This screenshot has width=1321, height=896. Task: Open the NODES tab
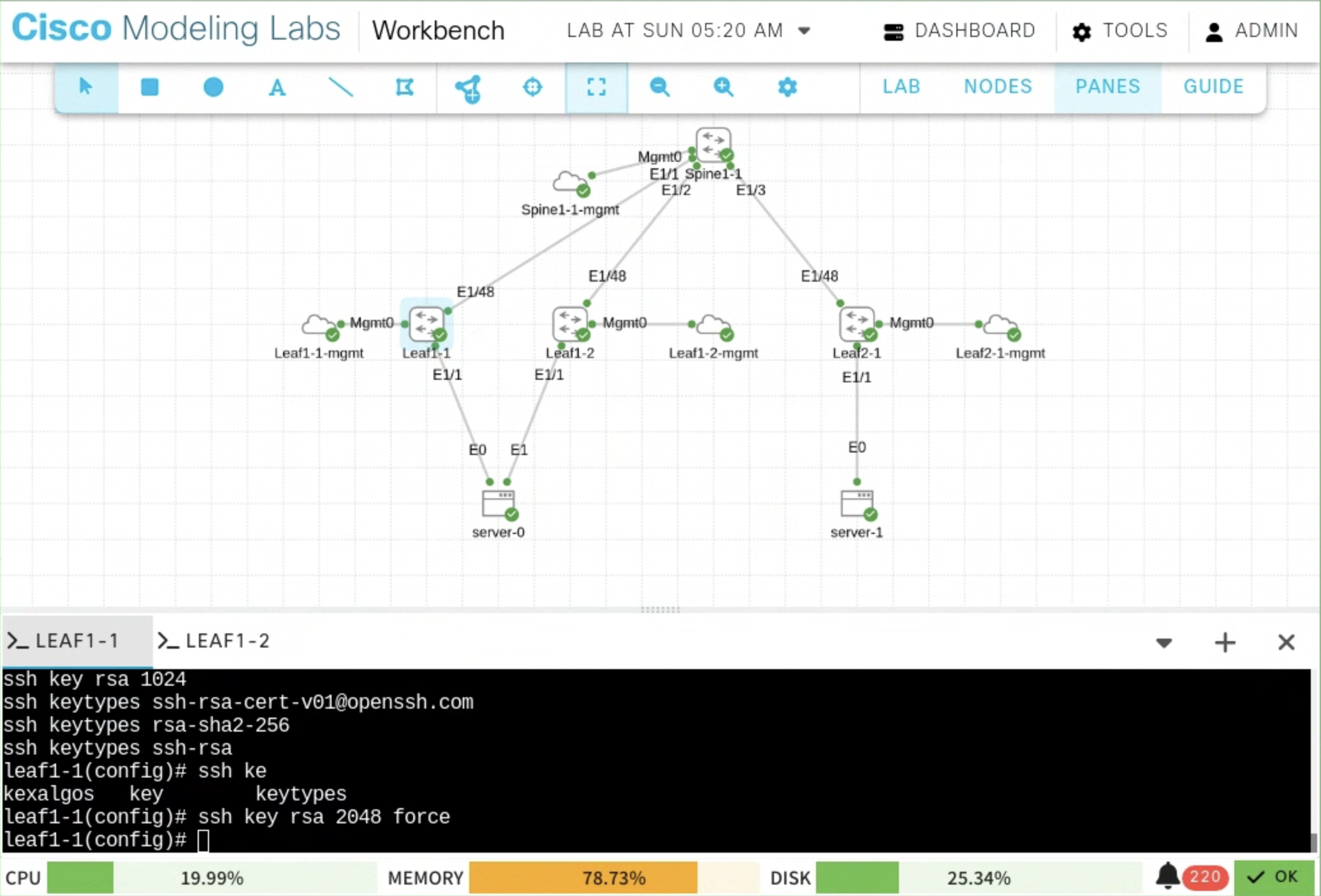(x=997, y=87)
